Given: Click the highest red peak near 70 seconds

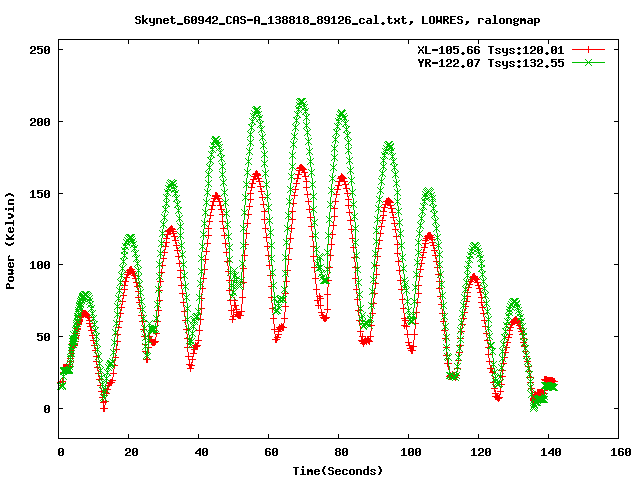Looking at the screenshot, I should pos(301,168).
